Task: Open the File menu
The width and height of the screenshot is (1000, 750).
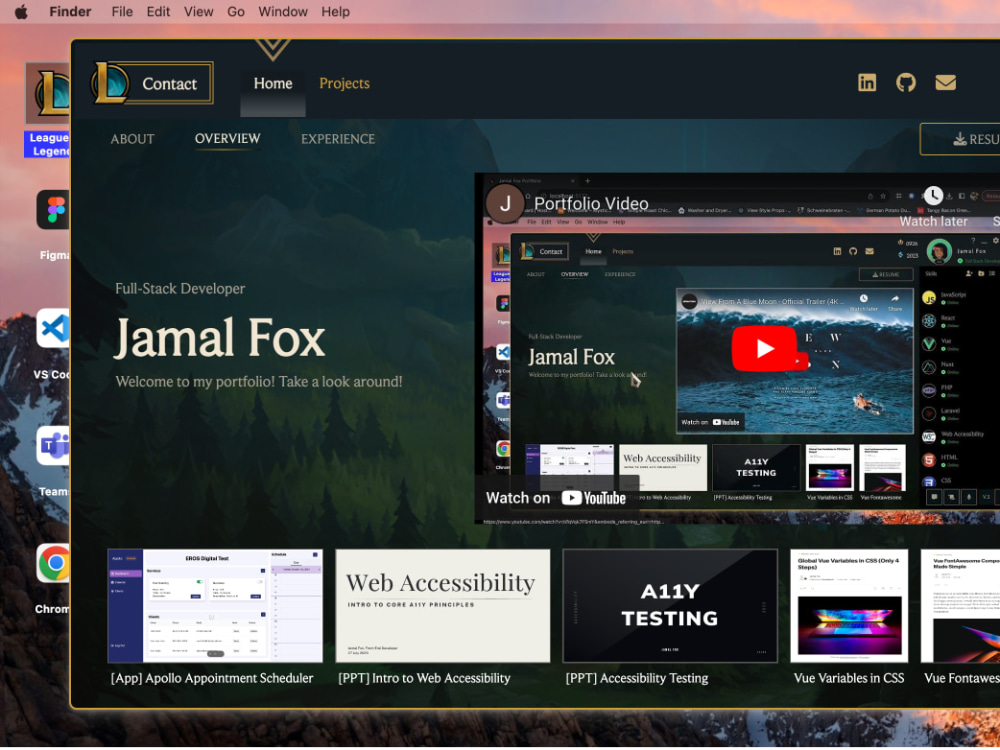Action: [x=122, y=11]
